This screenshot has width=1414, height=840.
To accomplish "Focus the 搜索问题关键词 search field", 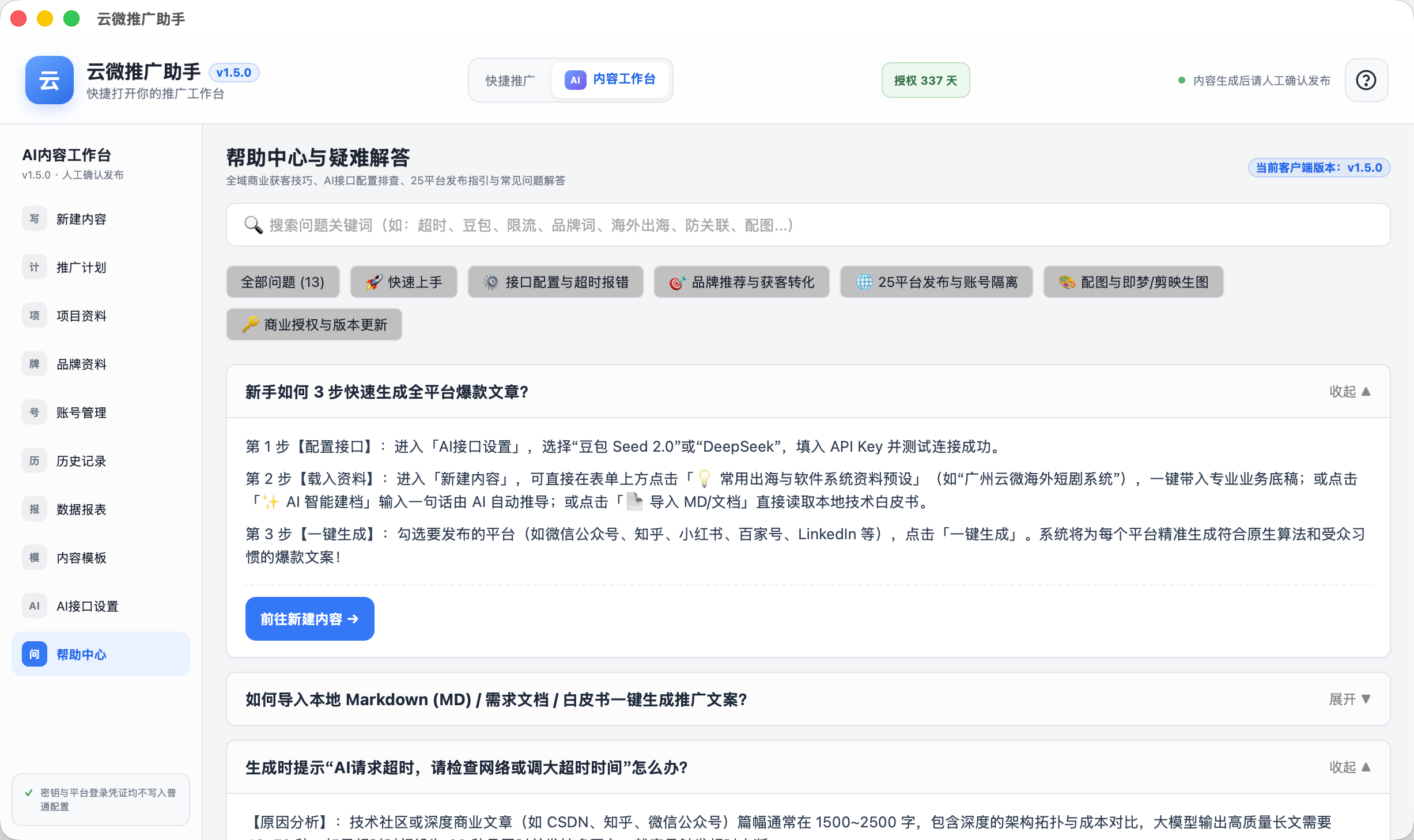I will [808, 225].
